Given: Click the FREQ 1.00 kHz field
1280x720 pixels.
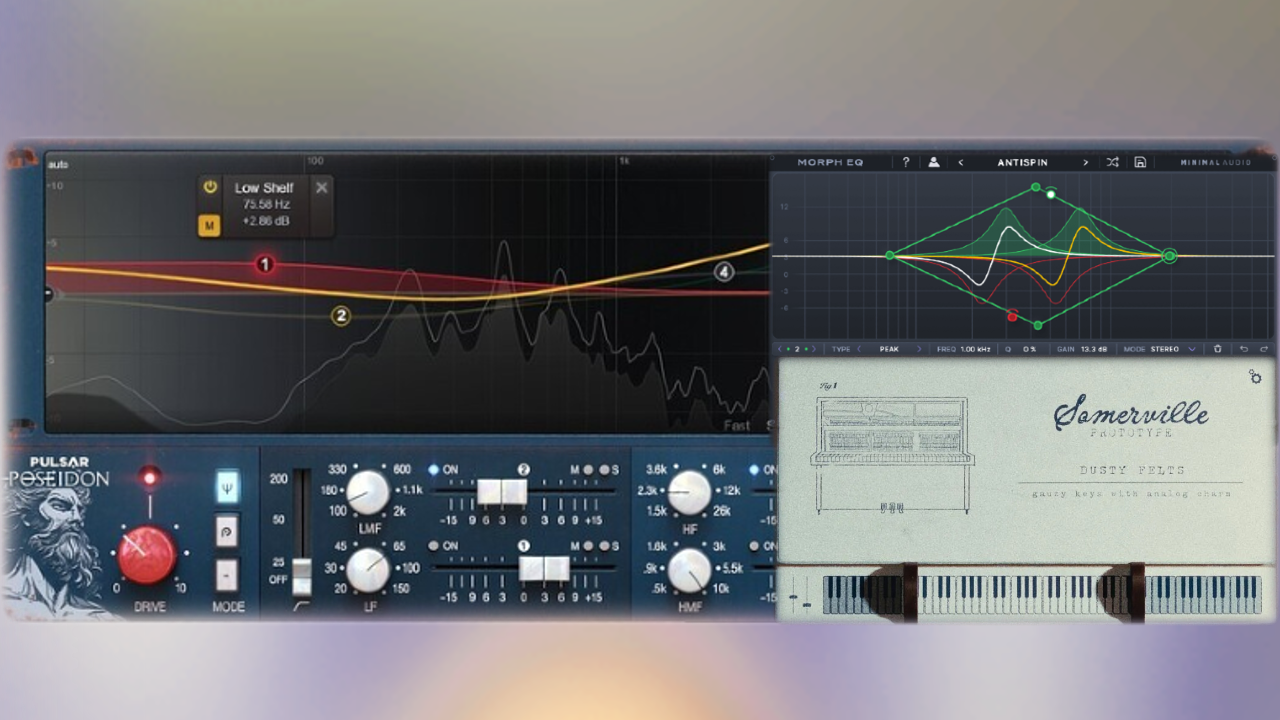Looking at the screenshot, I should [964, 349].
